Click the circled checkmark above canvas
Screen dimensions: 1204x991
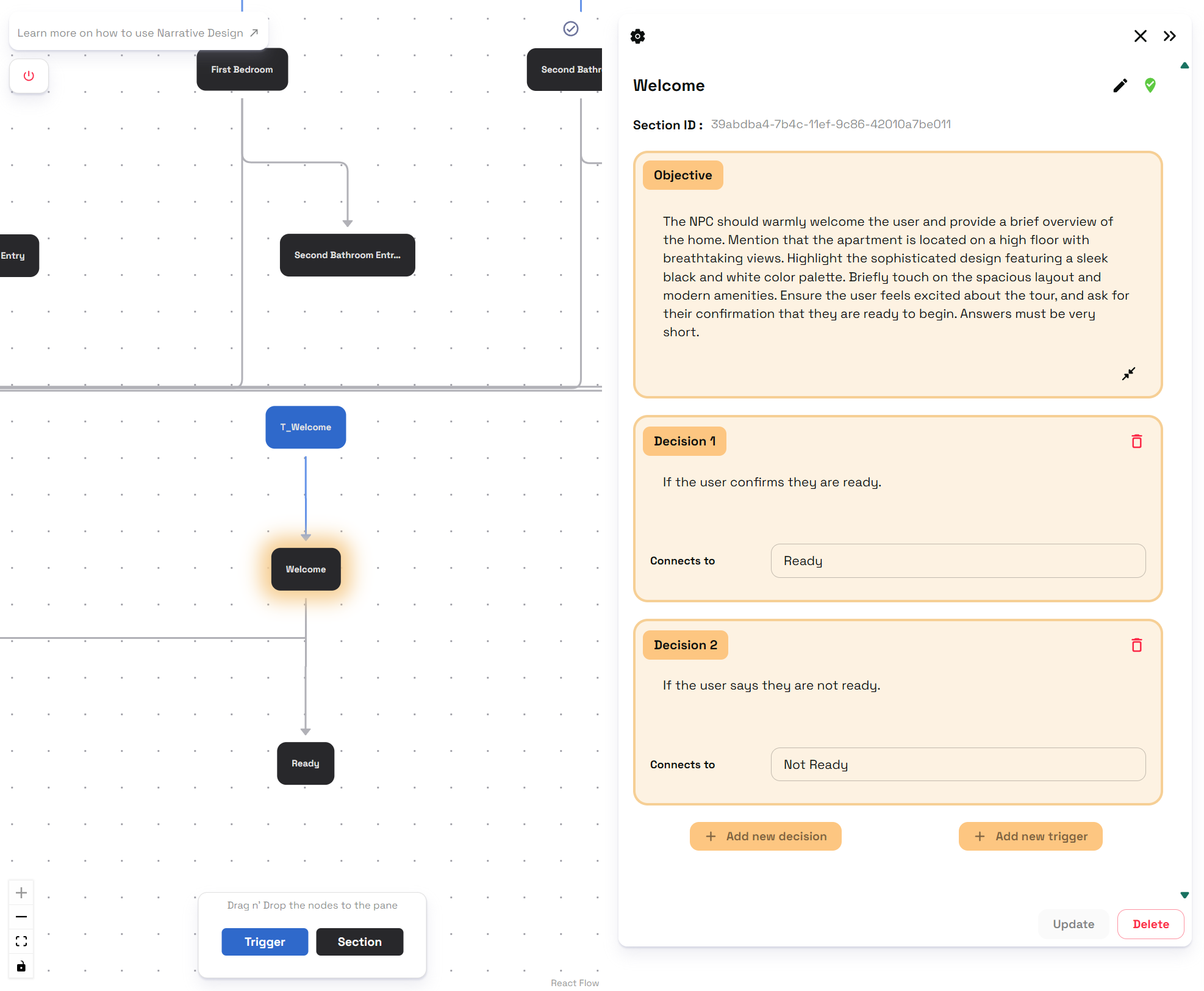tap(570, 29)
